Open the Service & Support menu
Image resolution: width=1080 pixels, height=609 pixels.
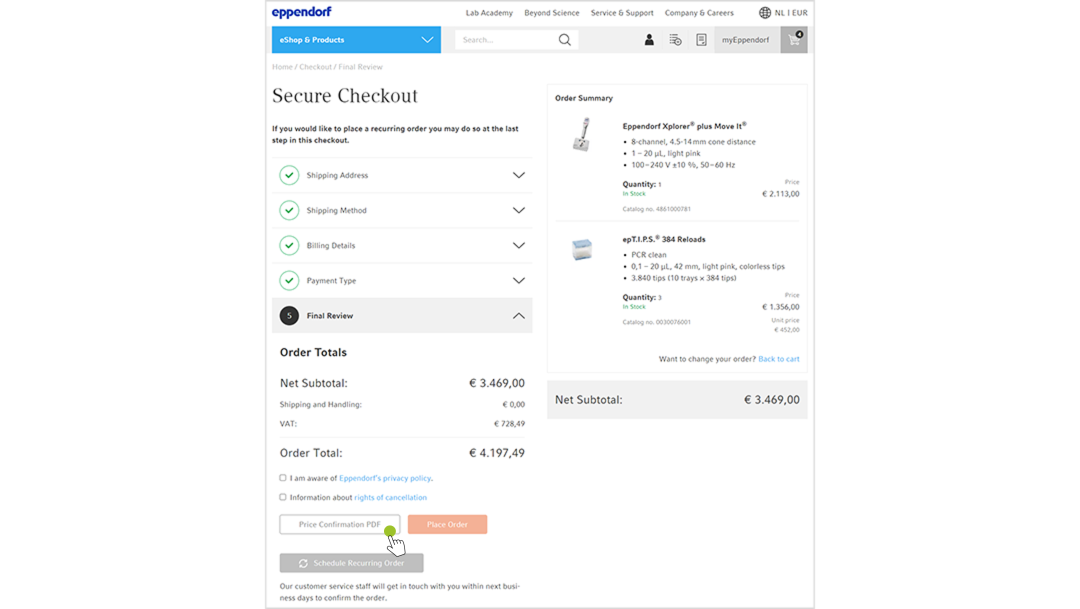622,12
